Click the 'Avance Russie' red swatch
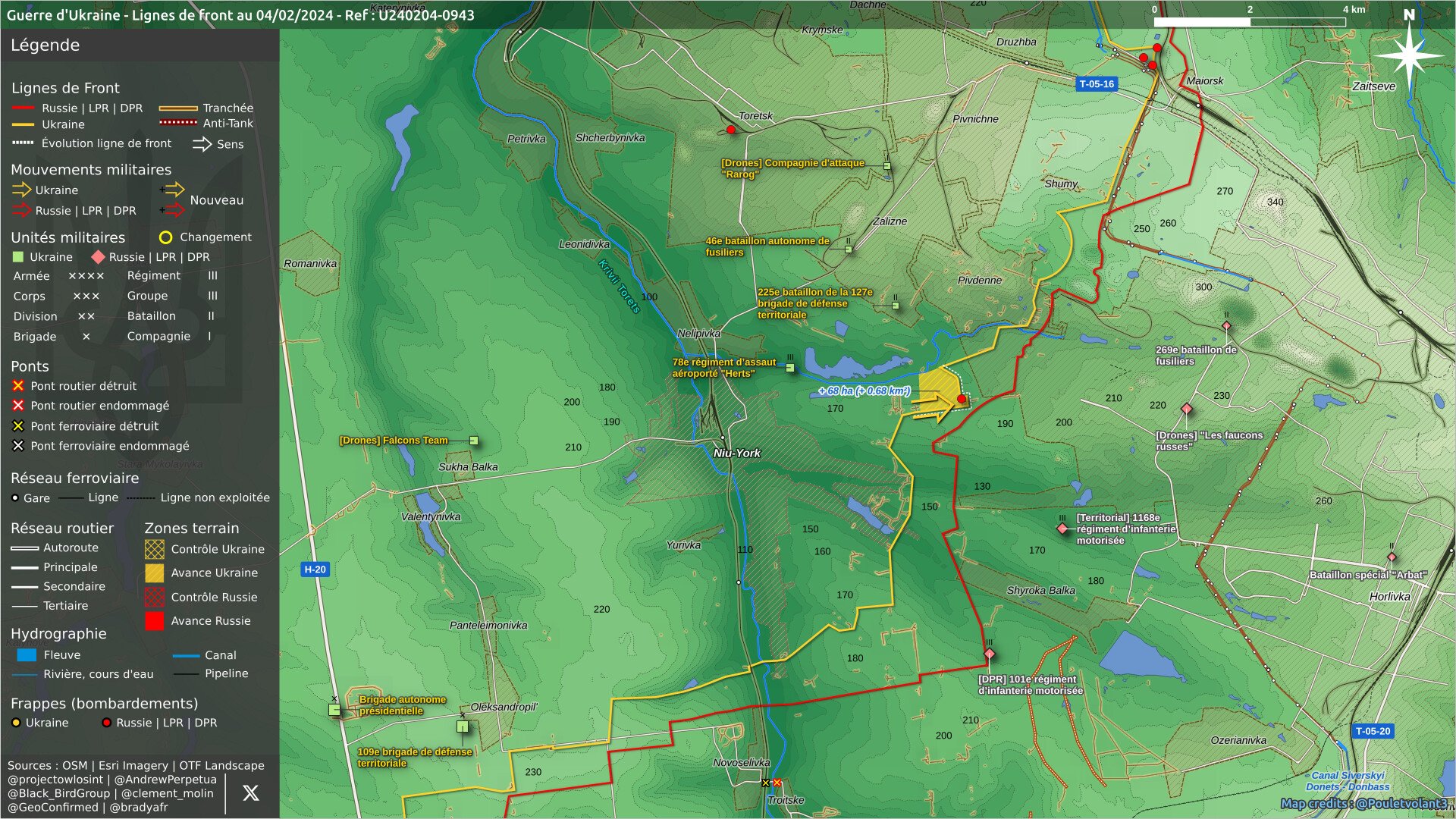Screen dimensions: 1456x819 pyautogui.click(x=155, y=621)
